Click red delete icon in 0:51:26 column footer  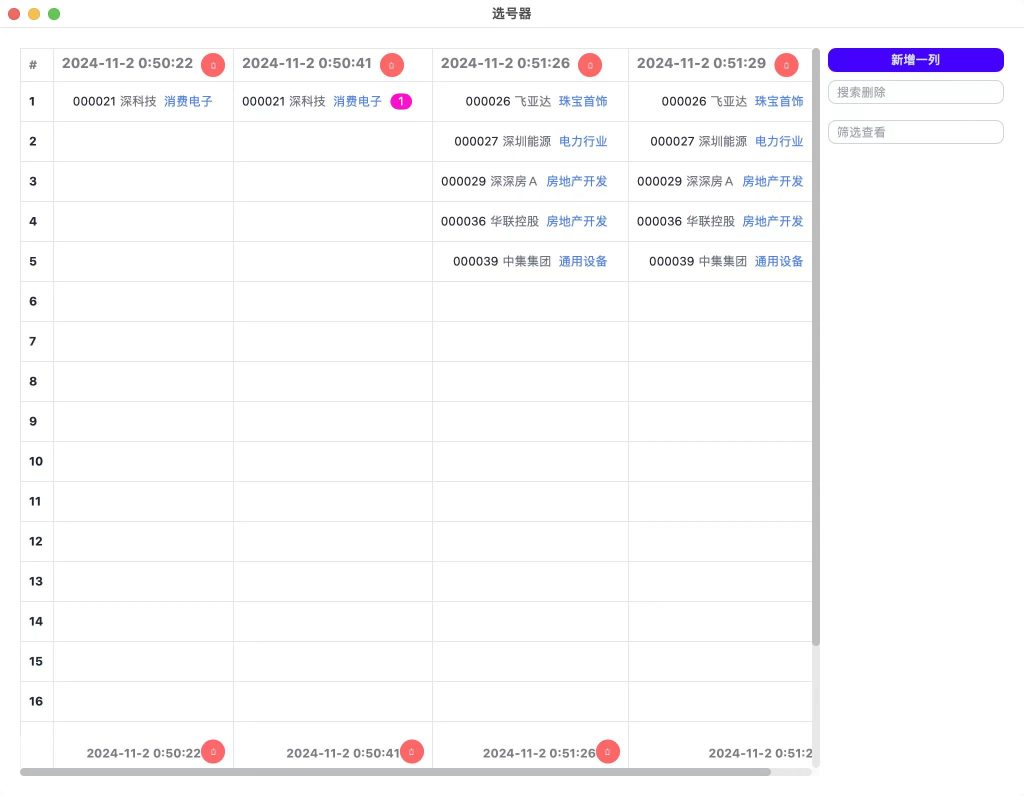(x=607, y=752)
